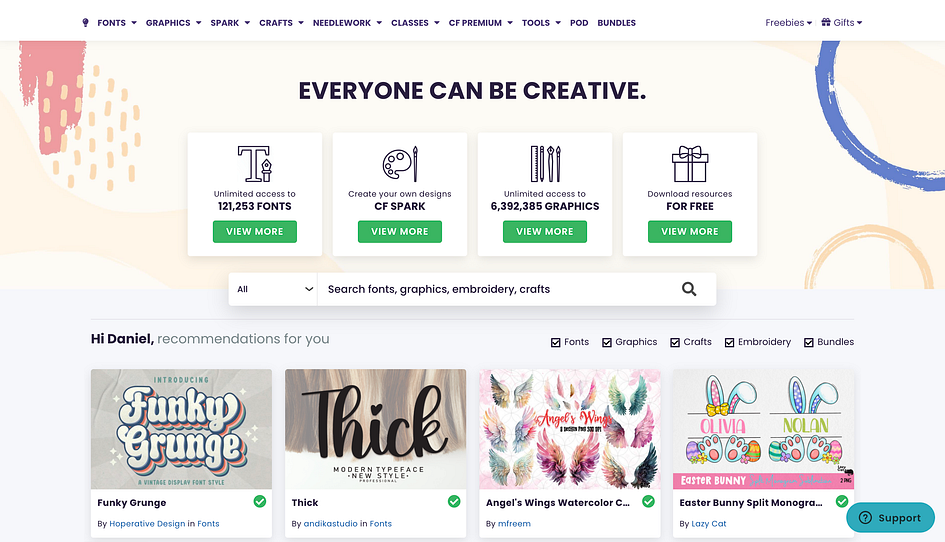Viewport: 945px width, 542px height.
Task: Click the font letter T icon
Action: pos(254,163)
